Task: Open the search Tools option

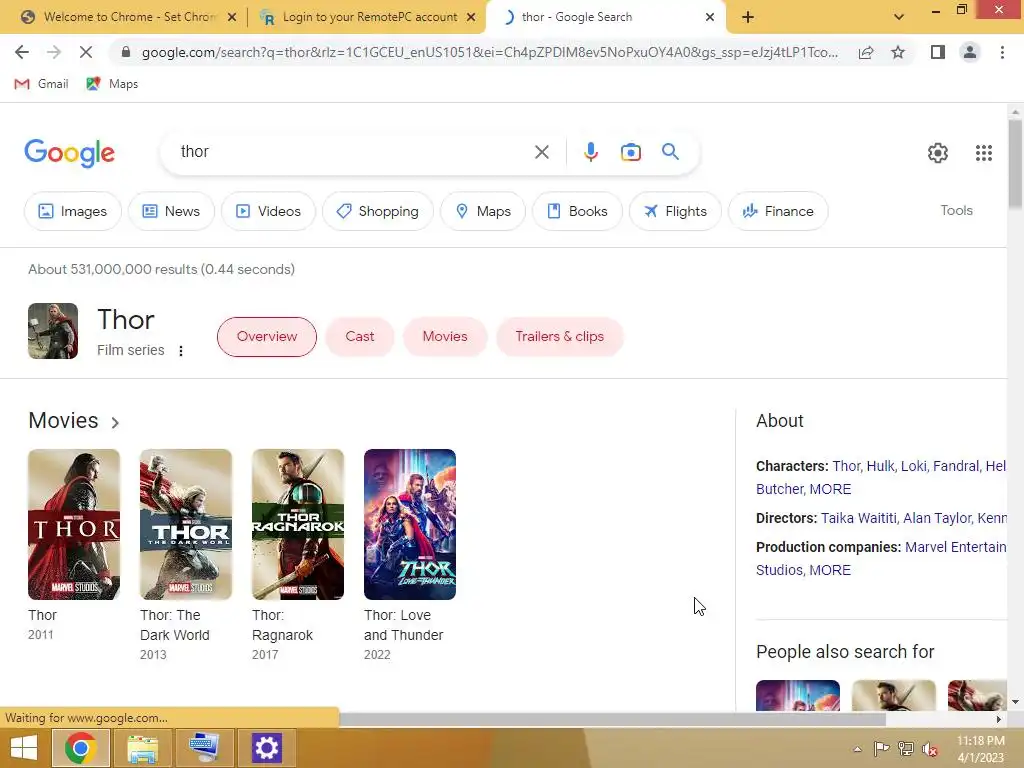Action: pyautogui.click(x=956, y=210)
